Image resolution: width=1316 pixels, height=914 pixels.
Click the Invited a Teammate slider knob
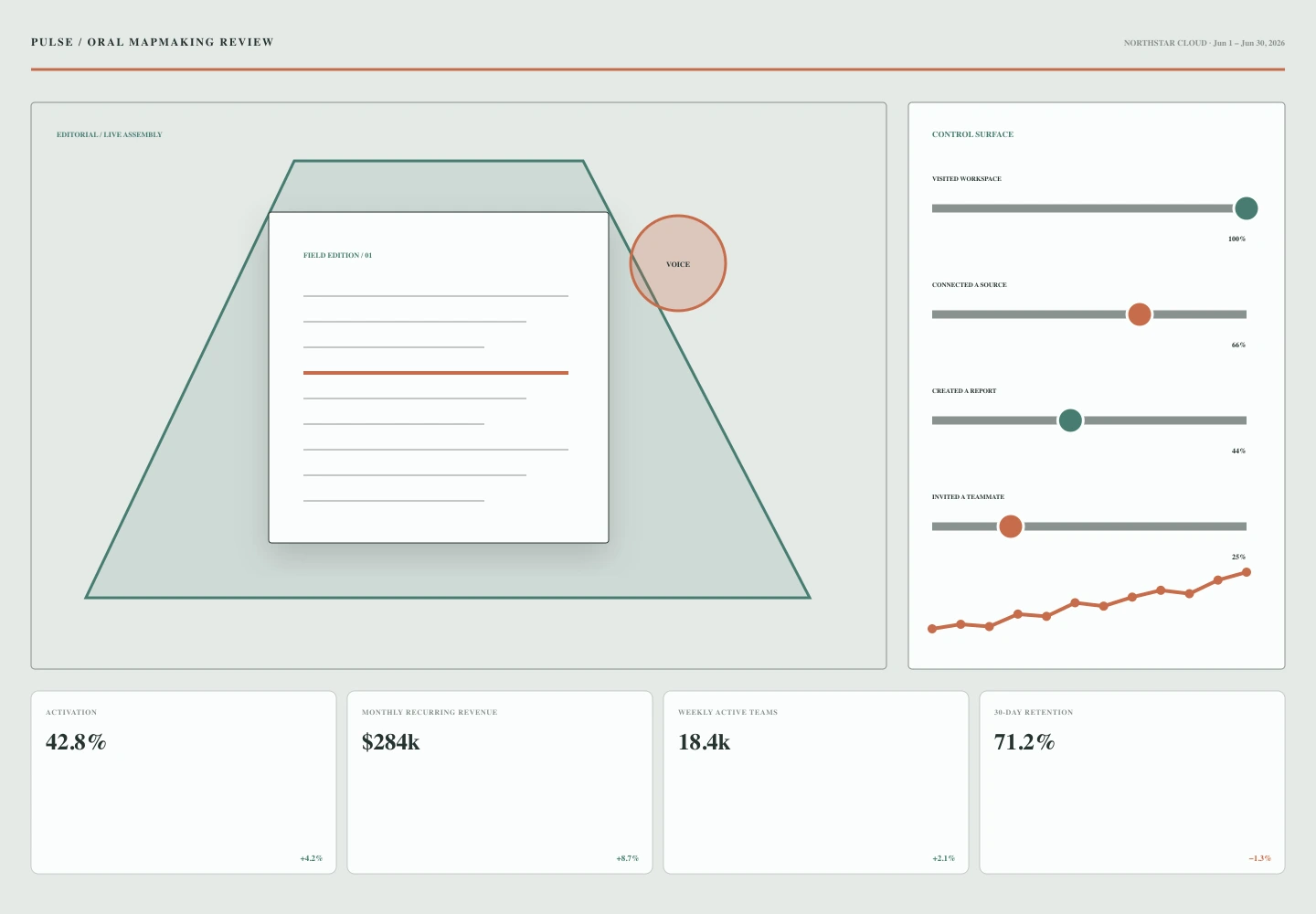(x=1010, y=526)
